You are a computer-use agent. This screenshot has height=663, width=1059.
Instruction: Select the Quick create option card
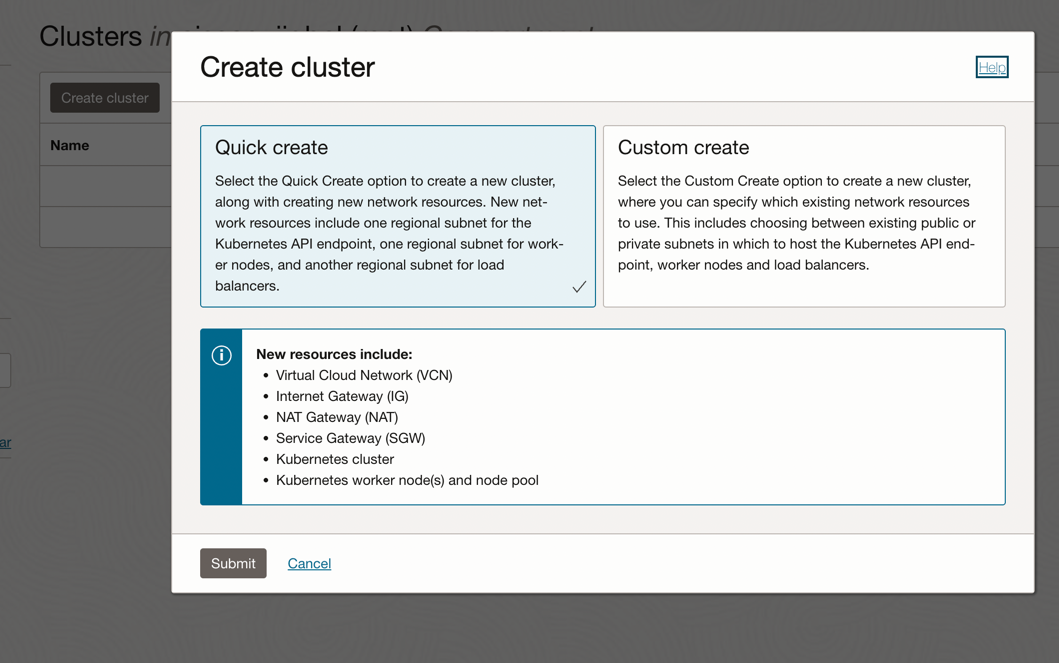coord(398,216)
